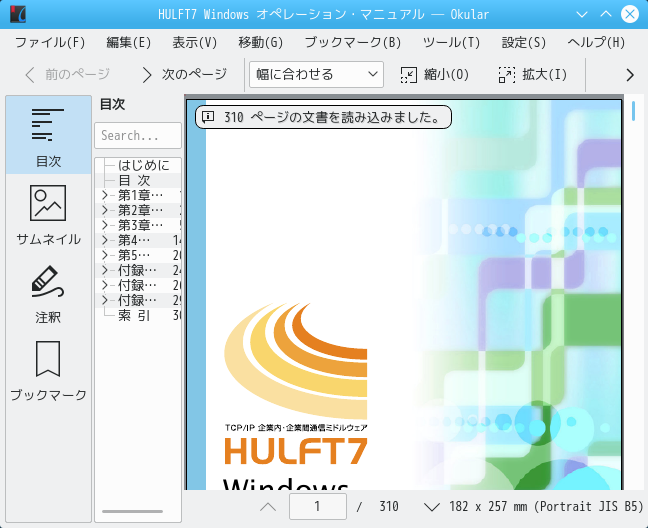Expand the 第1章 tree entry
This screenshot has width=648, height=528.
pos(105,195)
